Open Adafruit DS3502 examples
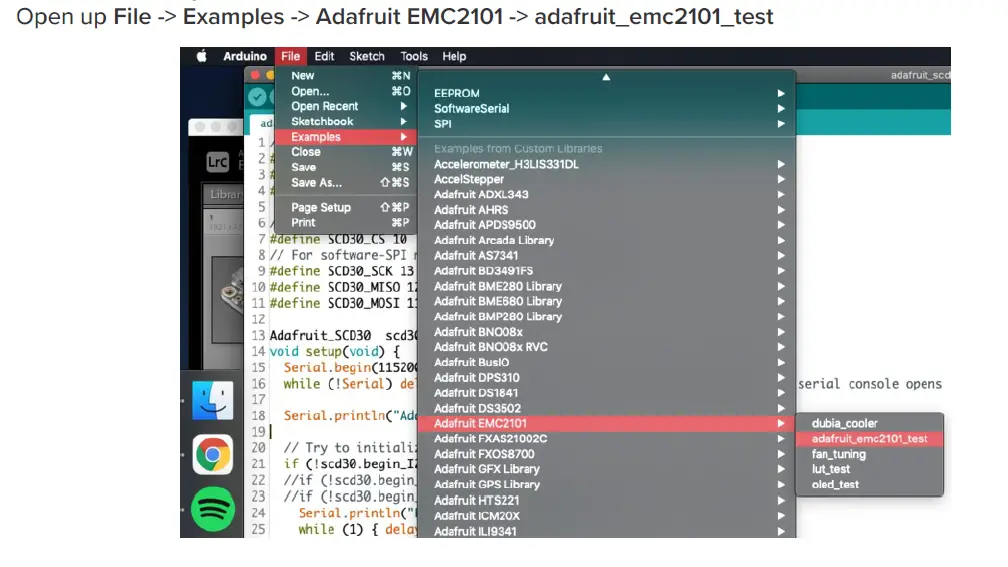The width and height of the screenshot is (1008, 567). 607,408
